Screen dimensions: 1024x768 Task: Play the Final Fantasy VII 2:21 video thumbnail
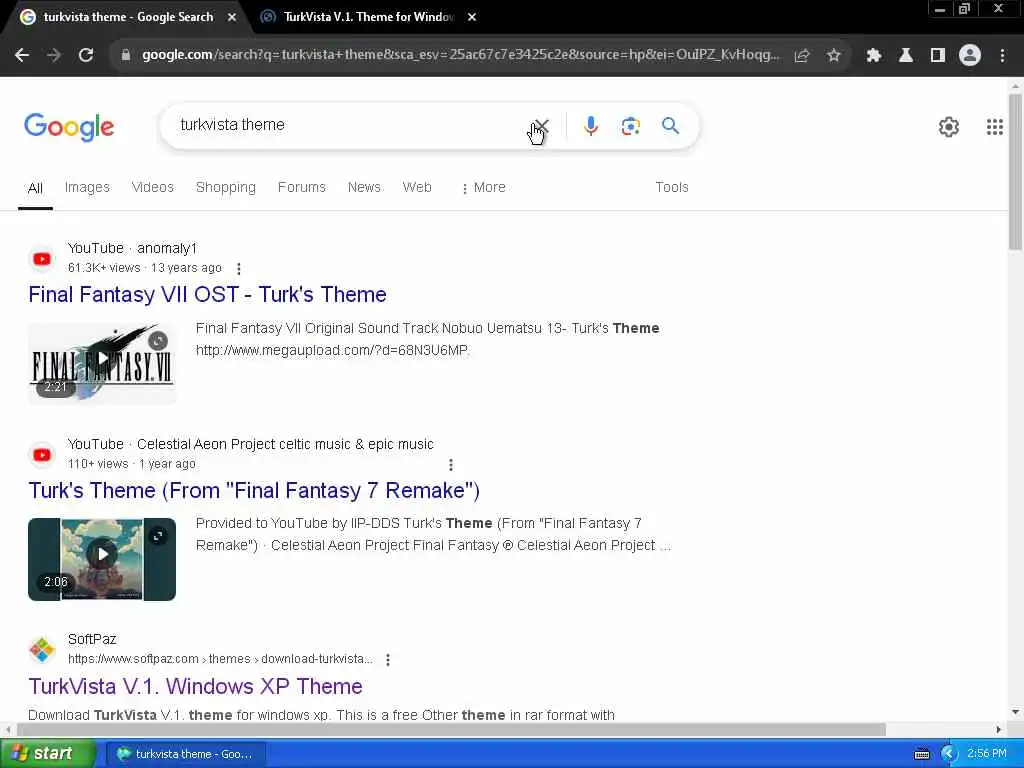tap(102, 363)
